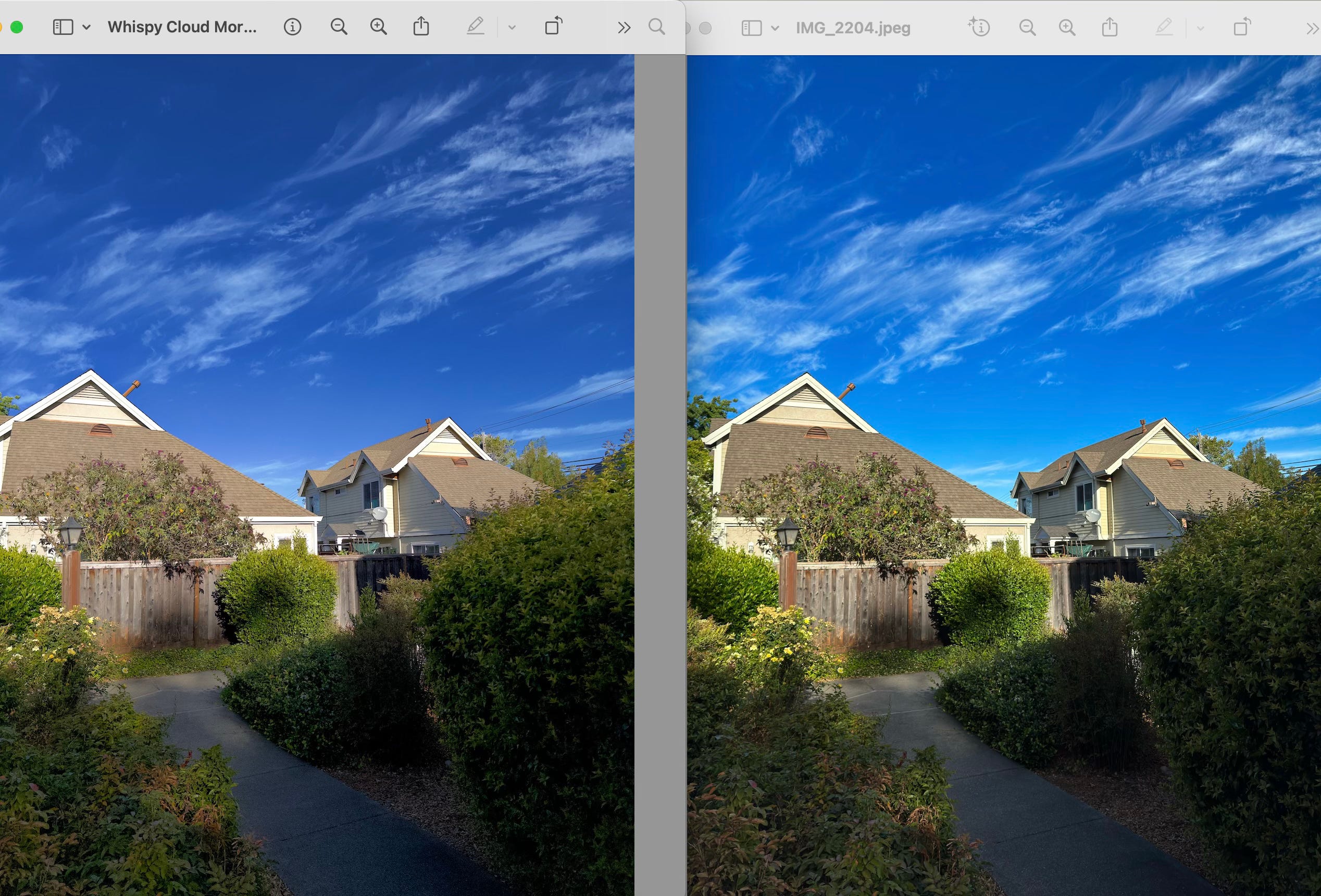
Task: Show inspector info in Whispy Cloud window
Action: 292,27
